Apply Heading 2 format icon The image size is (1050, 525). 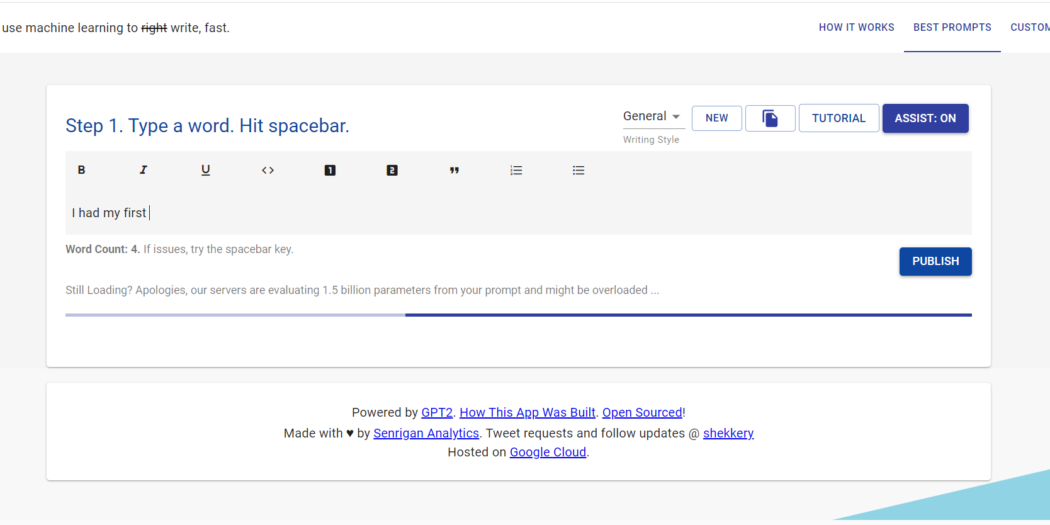pyautogui.click(x=392, y=171)
